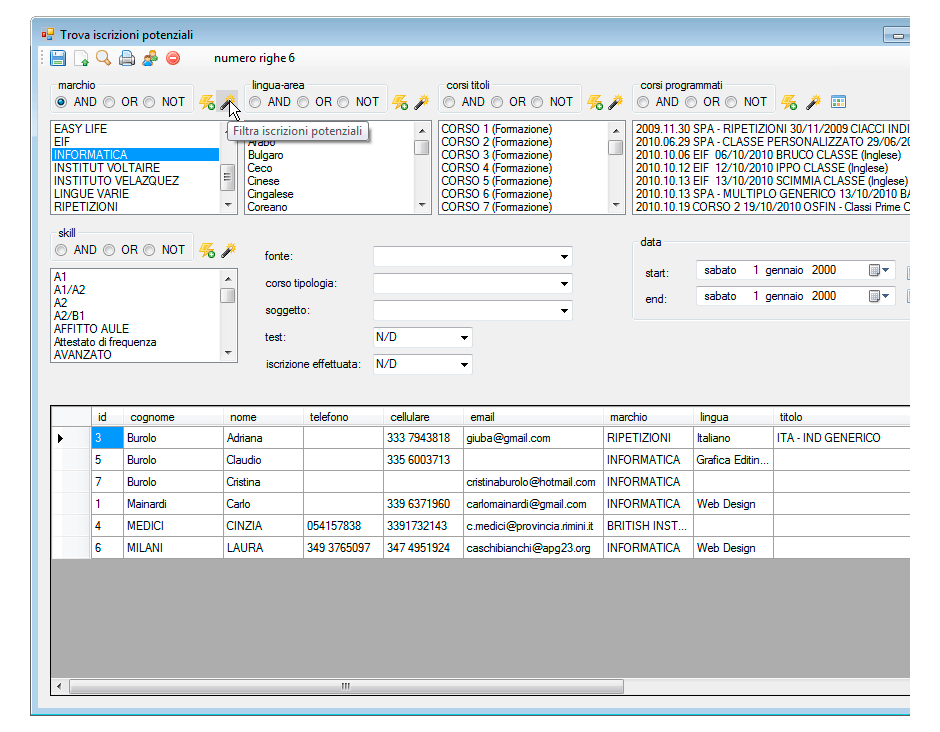Click the window icon next to Trova iscrizioni potenziali

point(48,35)
